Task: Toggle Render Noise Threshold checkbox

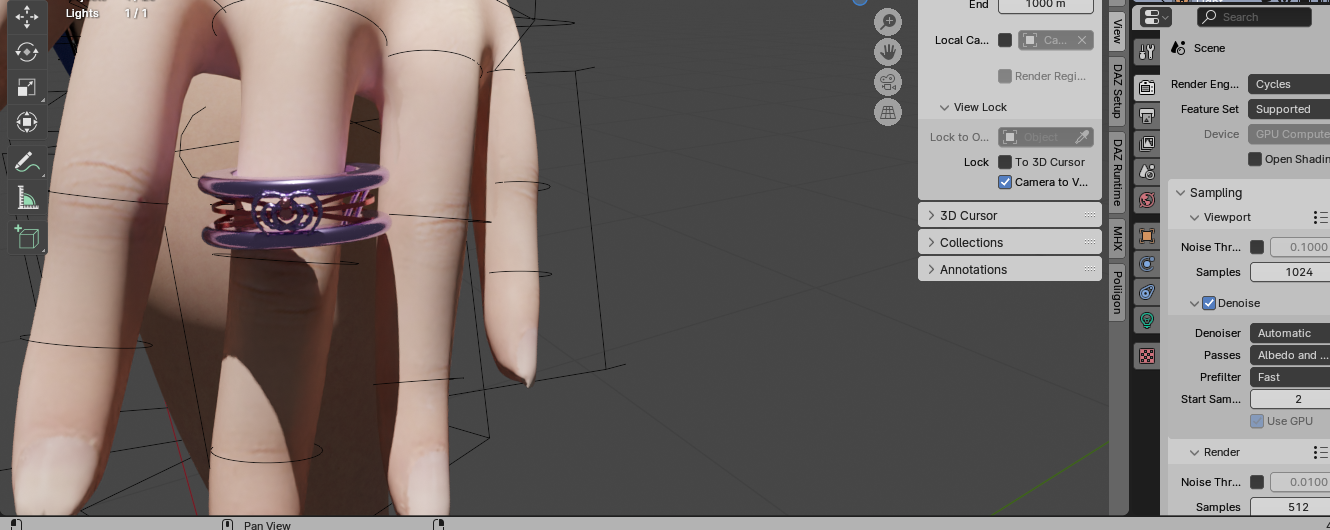Action: click(x=1257, y=482)
